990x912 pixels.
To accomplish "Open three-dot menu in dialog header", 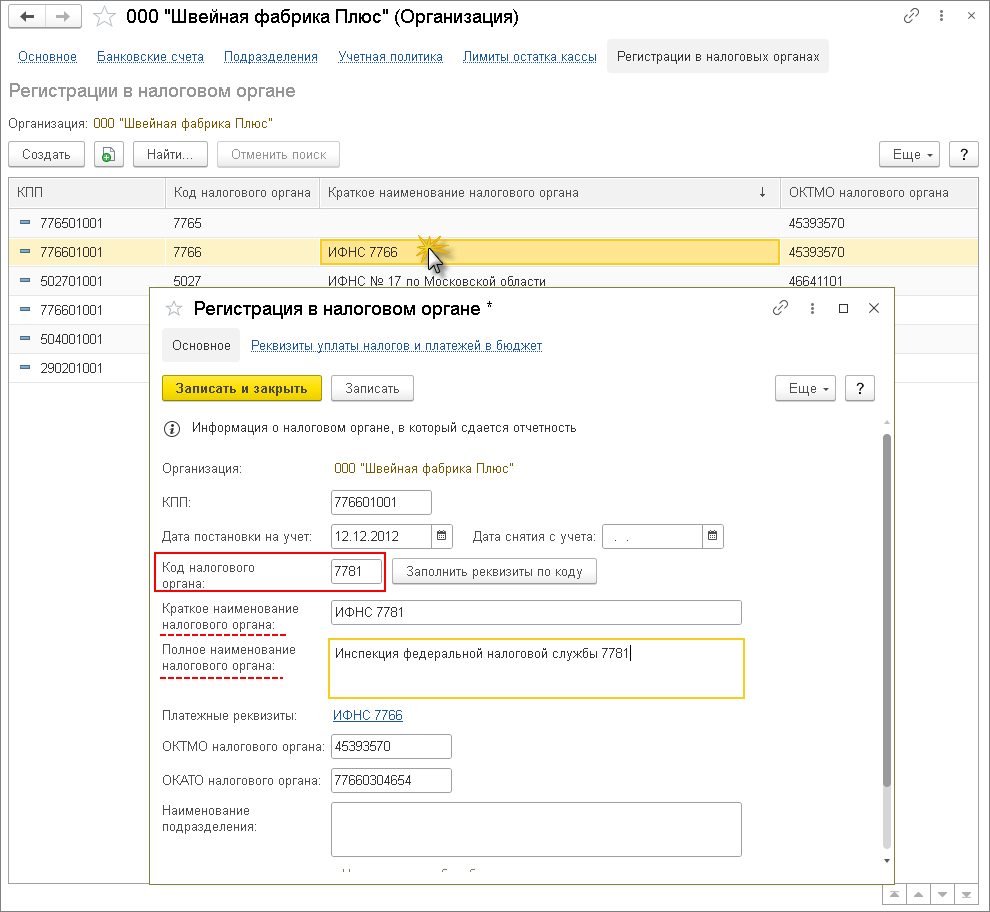I will 813,308.
